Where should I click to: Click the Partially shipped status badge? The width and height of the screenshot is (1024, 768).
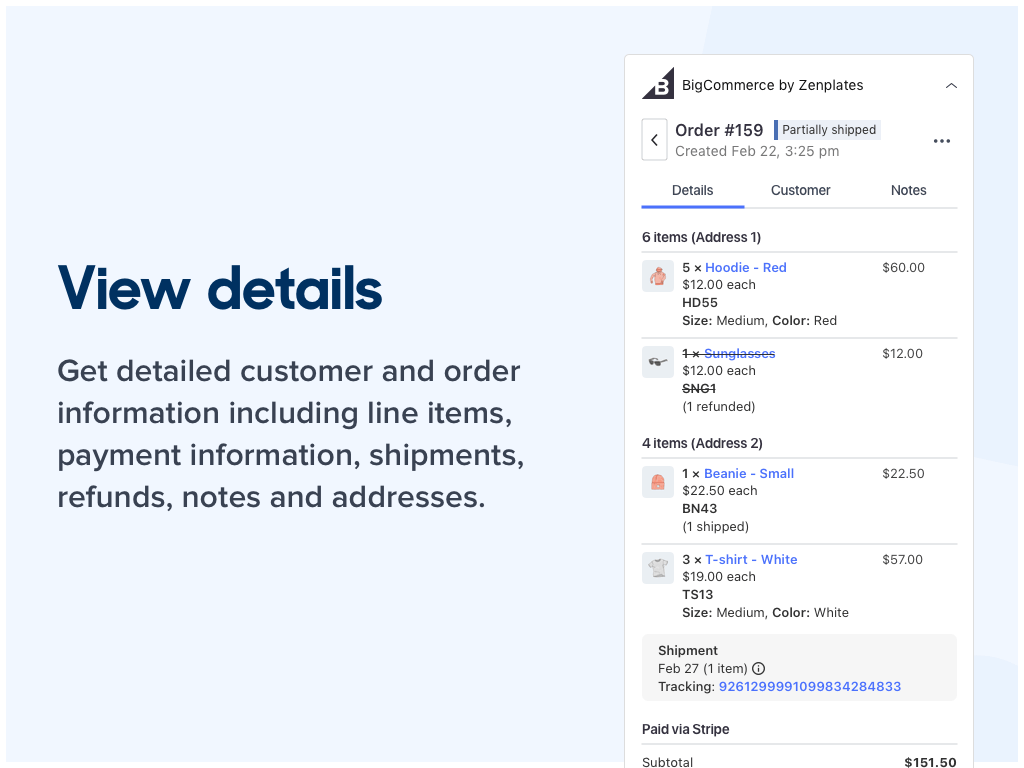point(827,129)
